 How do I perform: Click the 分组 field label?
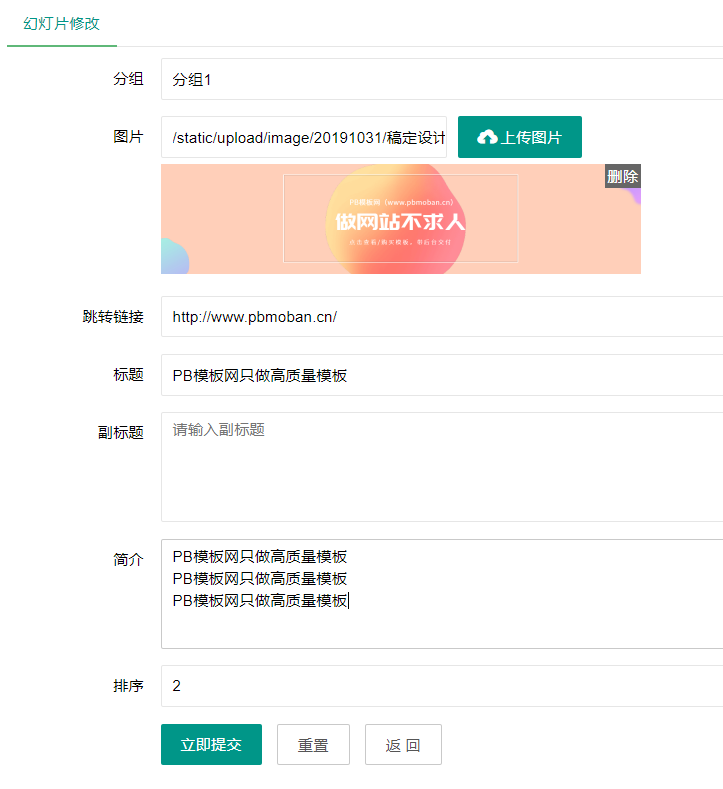click(x=128, y=79)
